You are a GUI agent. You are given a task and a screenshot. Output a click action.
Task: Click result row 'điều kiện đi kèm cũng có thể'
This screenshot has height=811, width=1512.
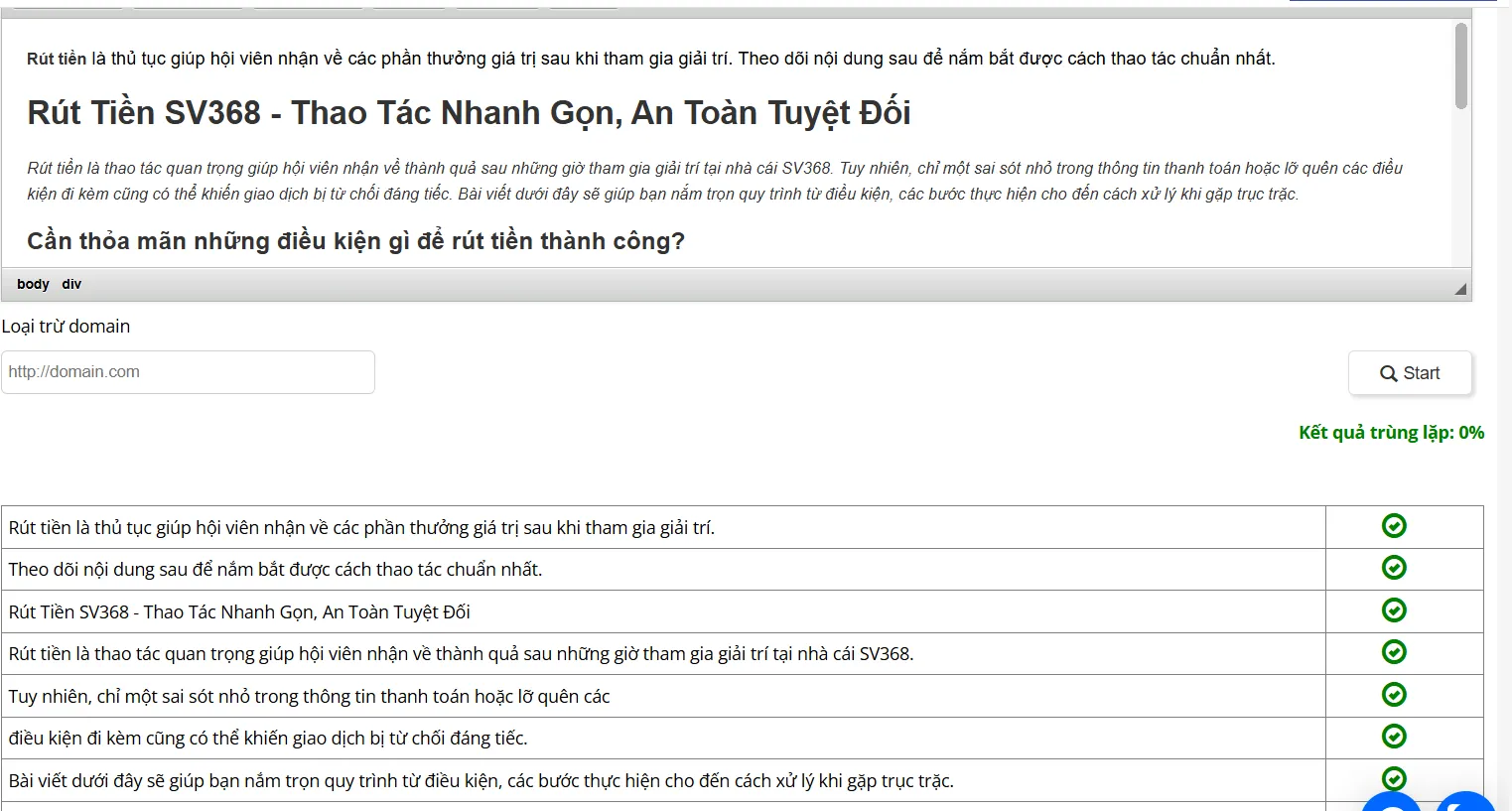(x=663, y=739)
